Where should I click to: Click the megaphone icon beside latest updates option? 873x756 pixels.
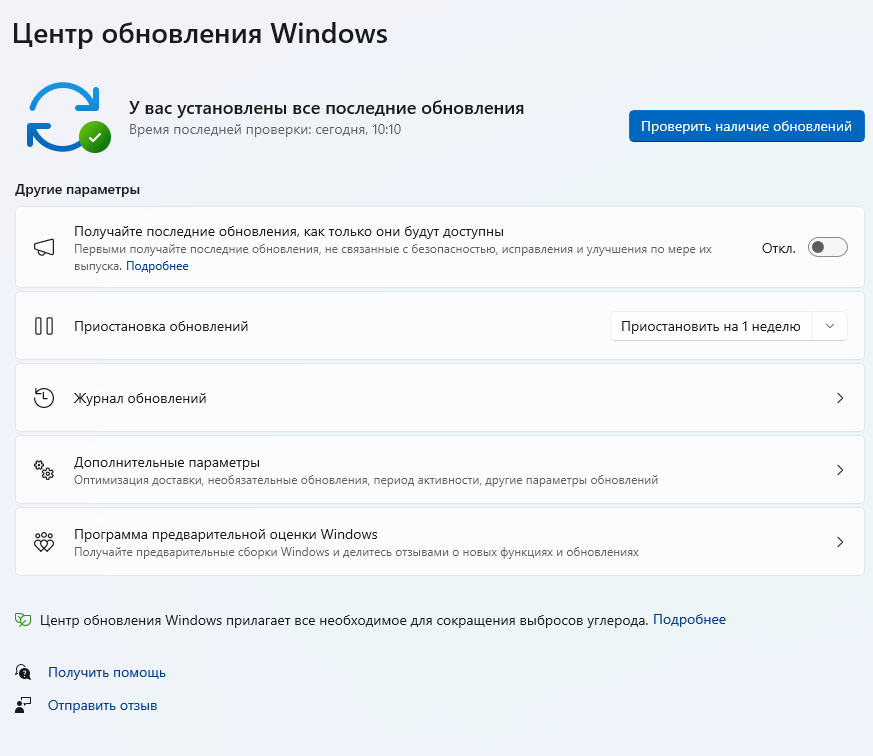[44, 248]
